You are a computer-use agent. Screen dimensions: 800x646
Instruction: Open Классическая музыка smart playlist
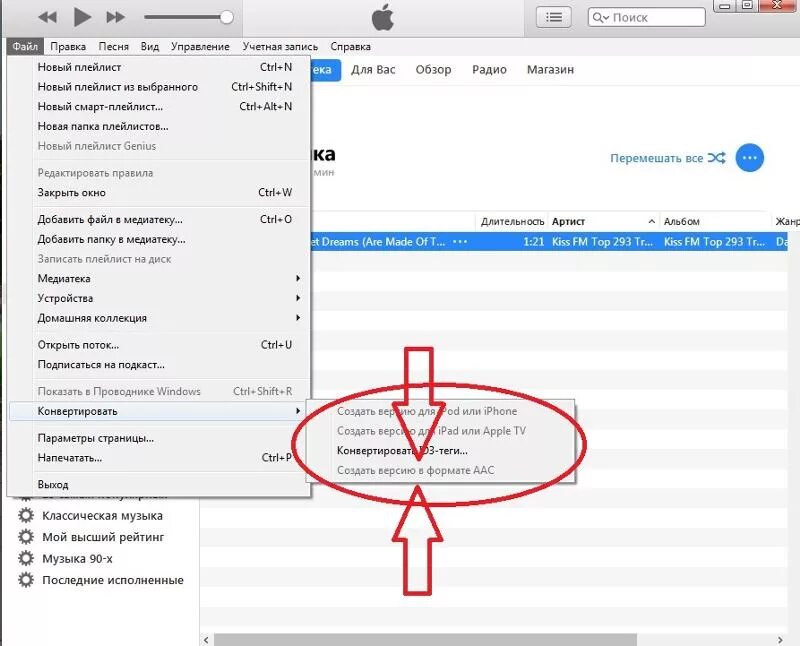(103, 516)
